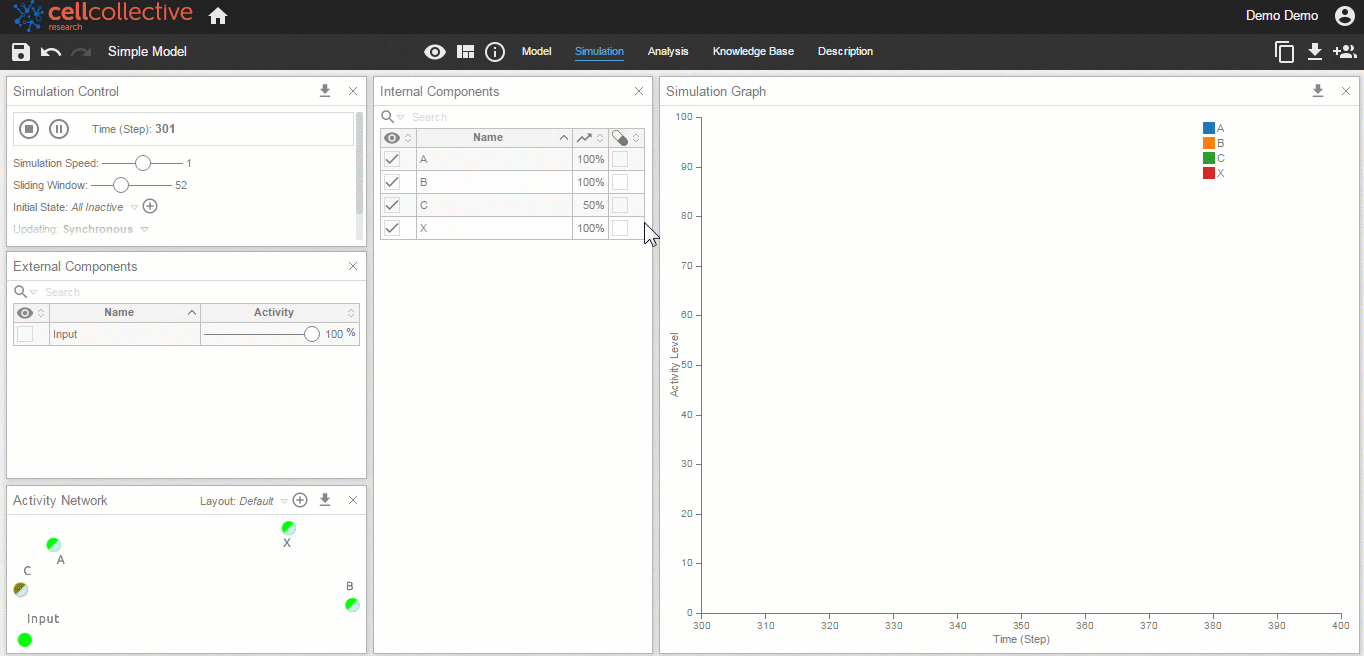Open the share with people icon
The width and height of the screenshot is (1364, 656).
[1345, 52]
